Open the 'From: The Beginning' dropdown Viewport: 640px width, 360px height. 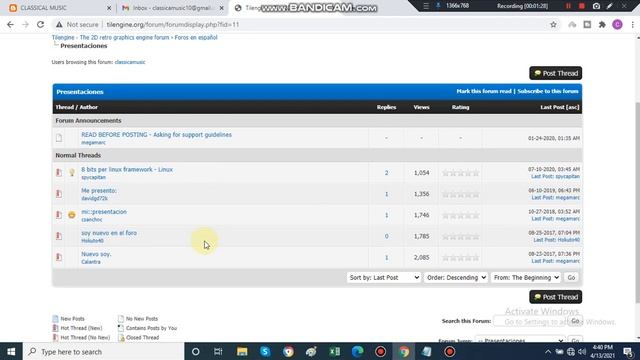(526, 278)
